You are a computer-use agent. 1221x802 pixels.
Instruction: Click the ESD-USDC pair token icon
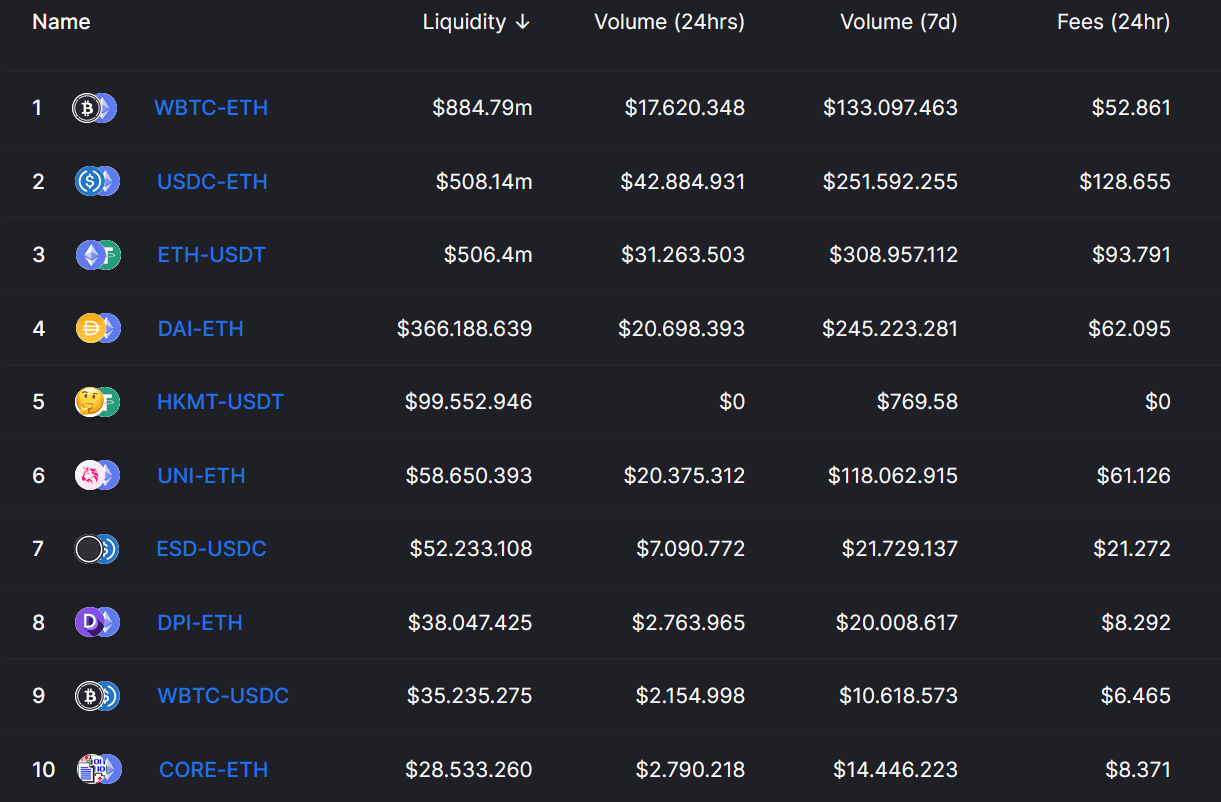click(x=97, y=549)
